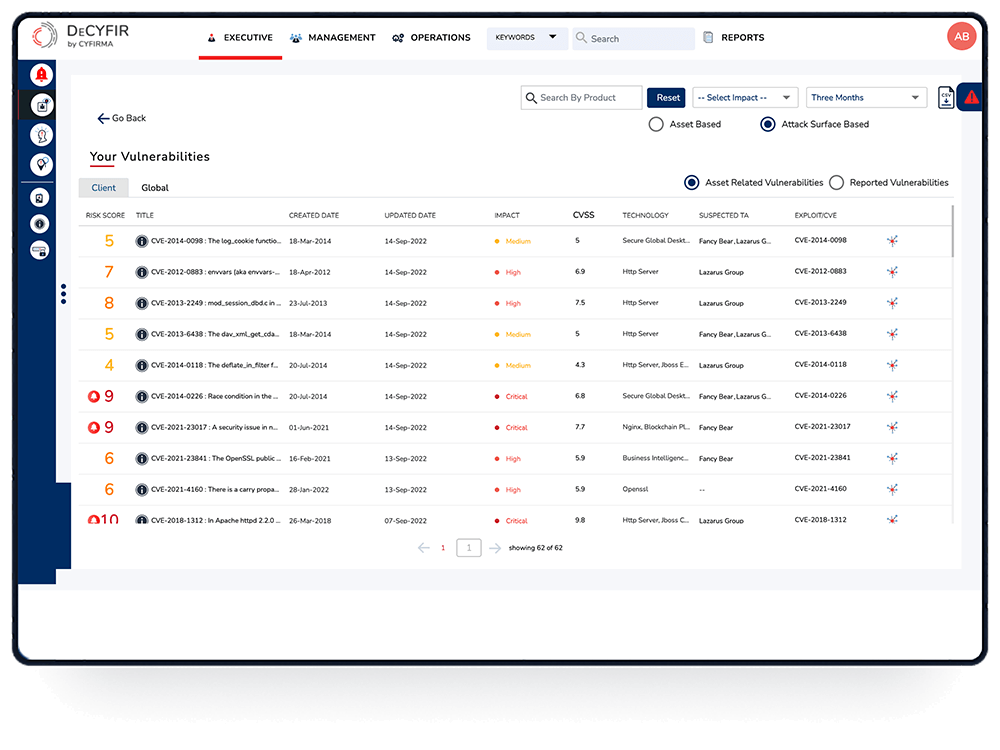Open the card lock sidebar icon
Viewport: 1000px width, 750px height.
click(x=40, y=251)
